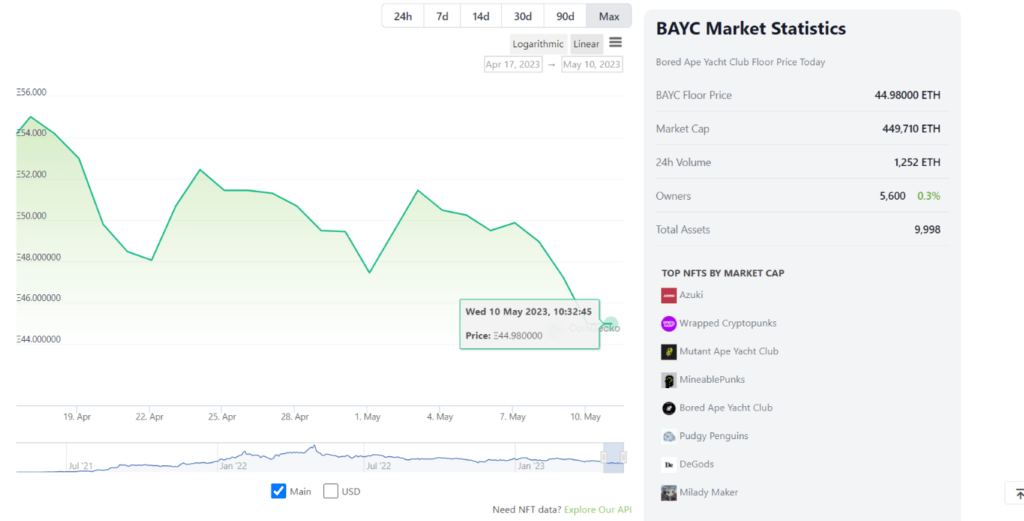Open the Mutant Ape Yacht Club link
This screenshot has width=1024, height=521.
[729, 351]
